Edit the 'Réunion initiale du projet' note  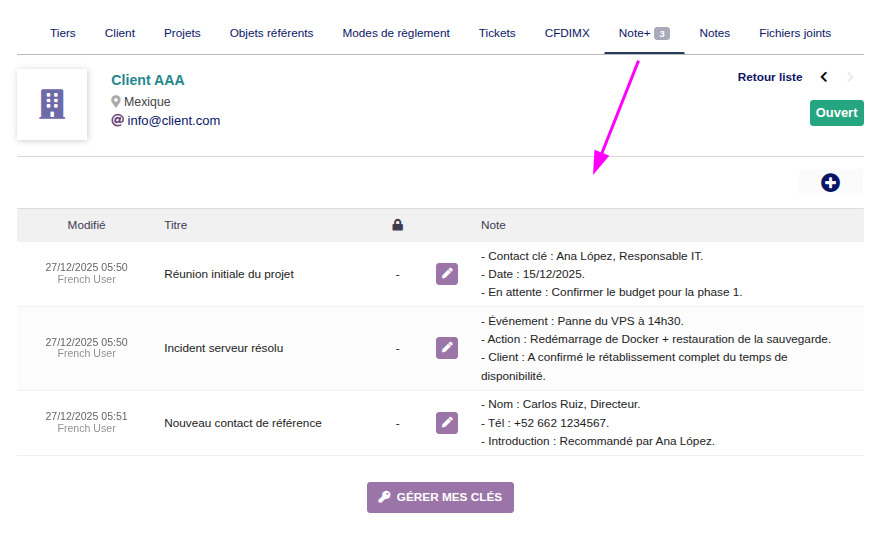[x=447, y=274]
